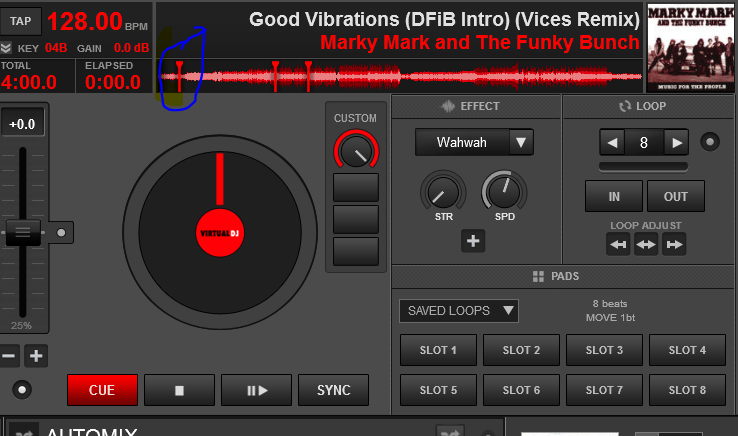Click the VirtualDJ jog wheel platter
Viewport: 738px width, 436px height.
220,232
